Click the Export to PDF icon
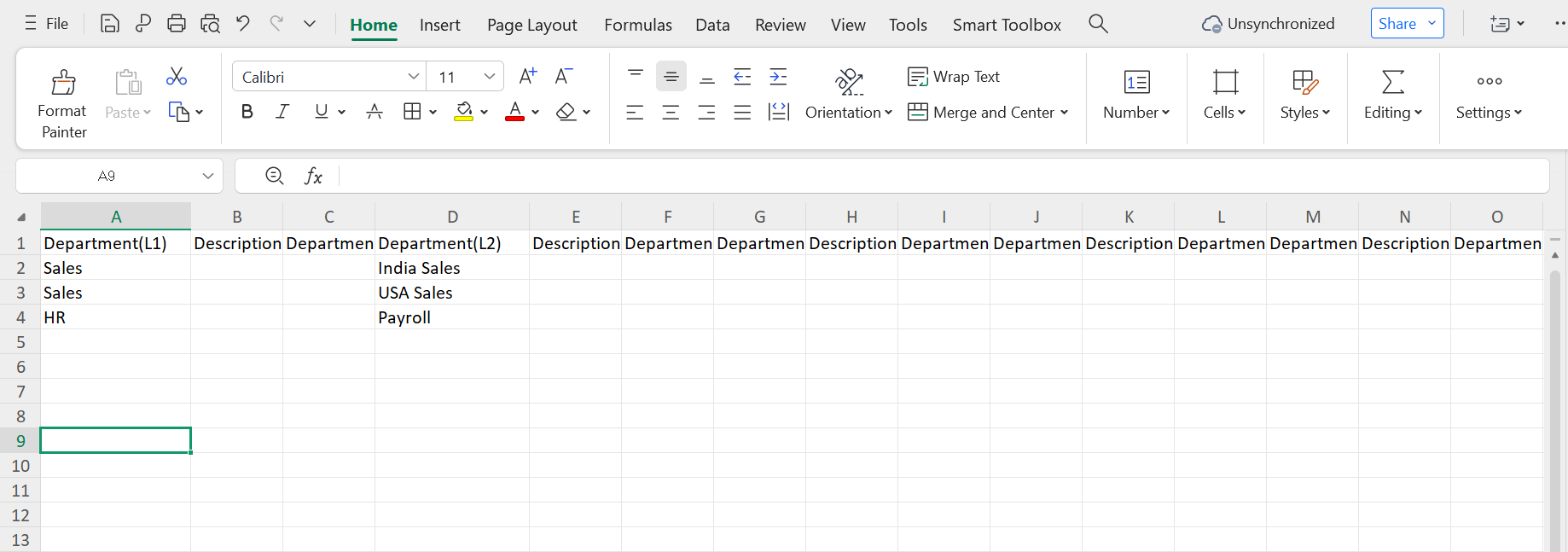This screenshot has width=1568, height=552. pos(143,24)
